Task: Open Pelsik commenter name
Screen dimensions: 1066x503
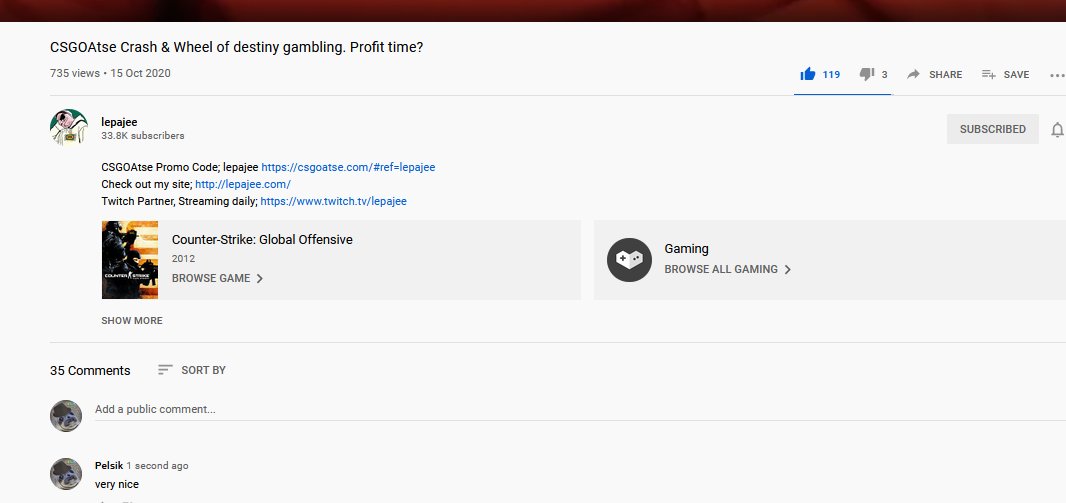Action: point(109,466)
